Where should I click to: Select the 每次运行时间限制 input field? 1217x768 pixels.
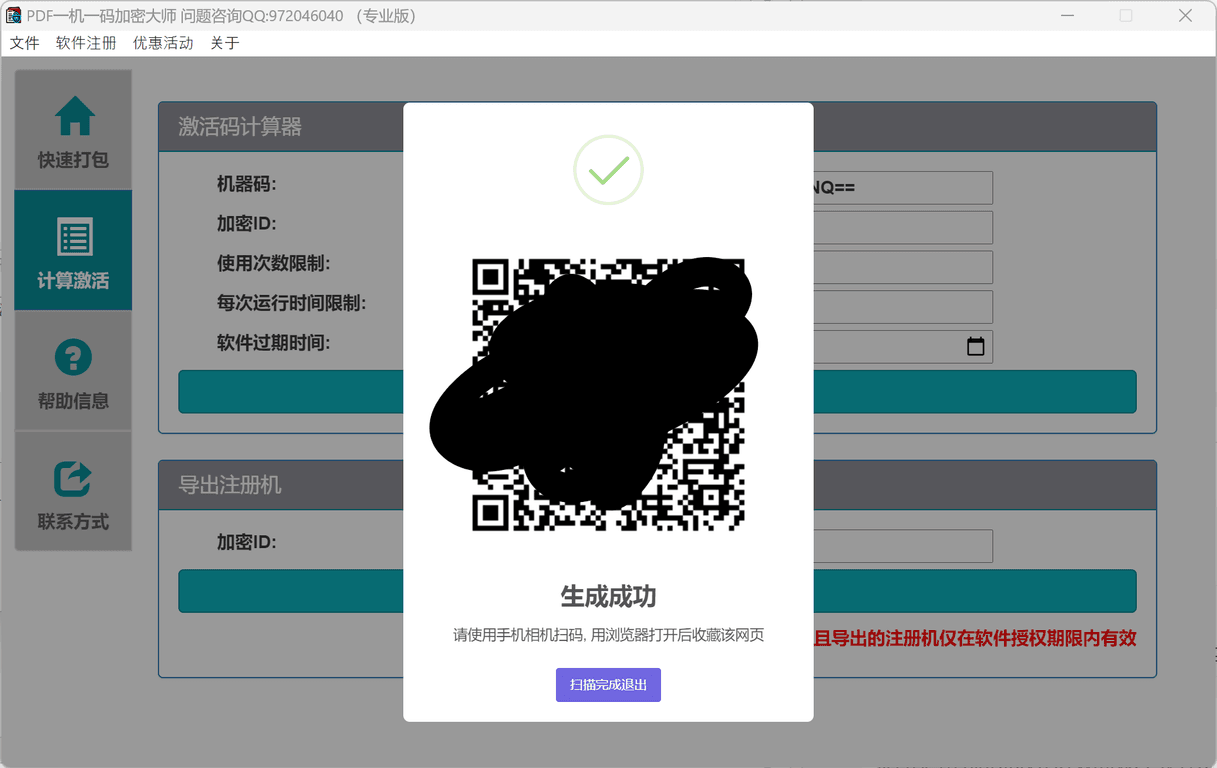pos(902,307)
